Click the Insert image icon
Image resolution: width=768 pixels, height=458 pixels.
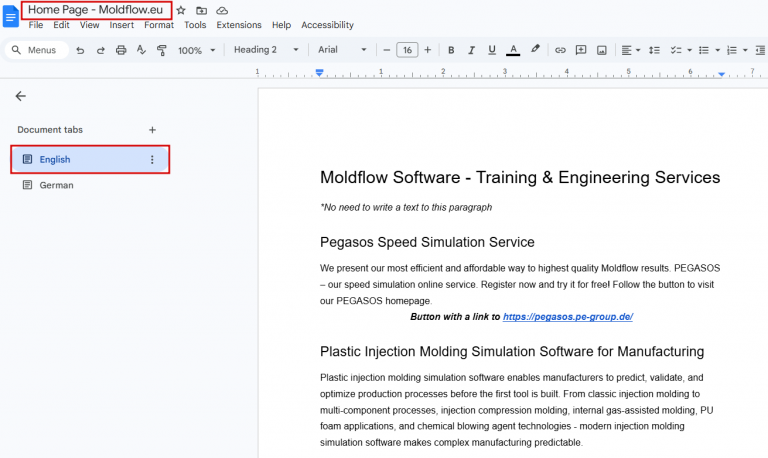[x=601, y=50]
